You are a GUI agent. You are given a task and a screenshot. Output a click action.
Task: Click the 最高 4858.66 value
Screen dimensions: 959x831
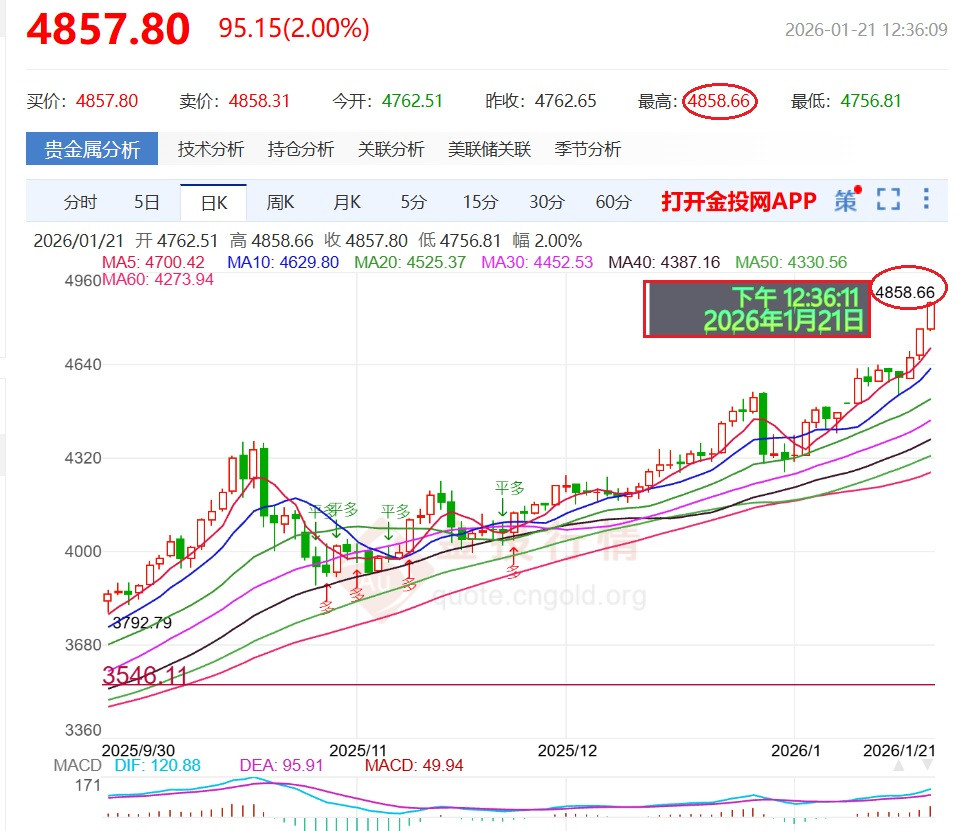tap(719, 101)
